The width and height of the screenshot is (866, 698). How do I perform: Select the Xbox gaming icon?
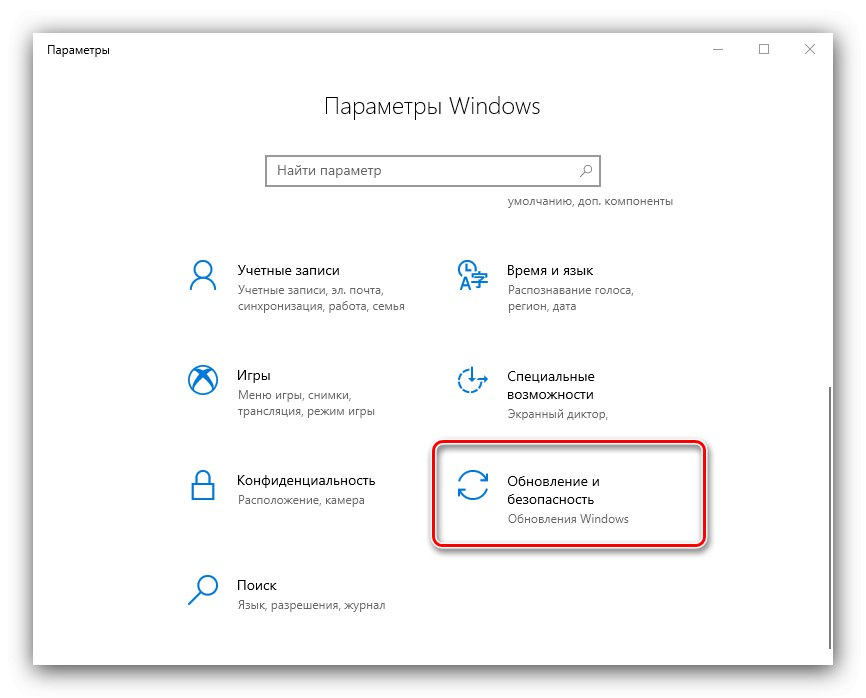pos(203,380)
